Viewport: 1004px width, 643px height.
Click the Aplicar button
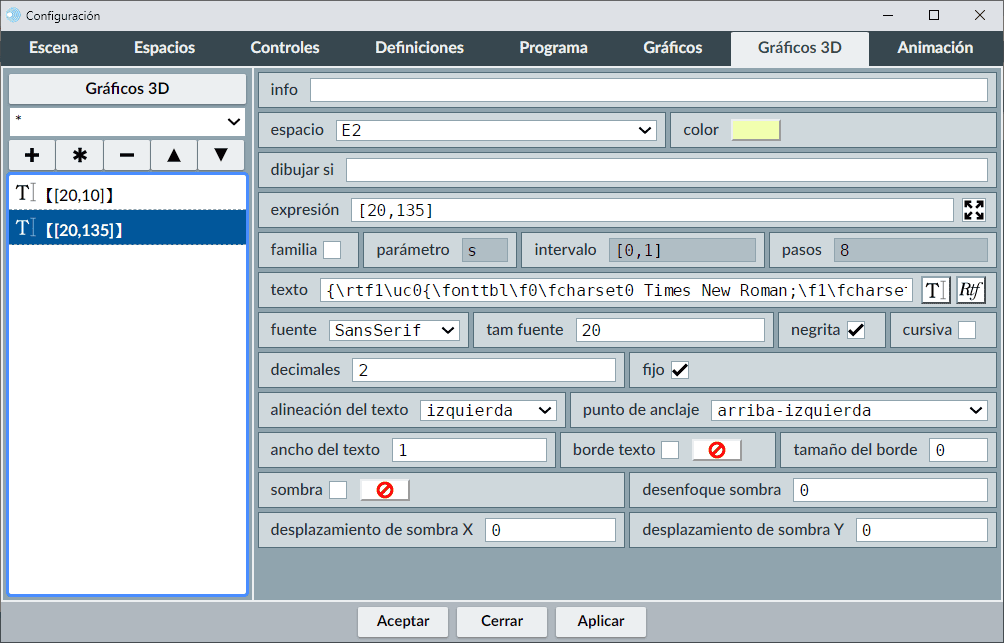(601, 621)
